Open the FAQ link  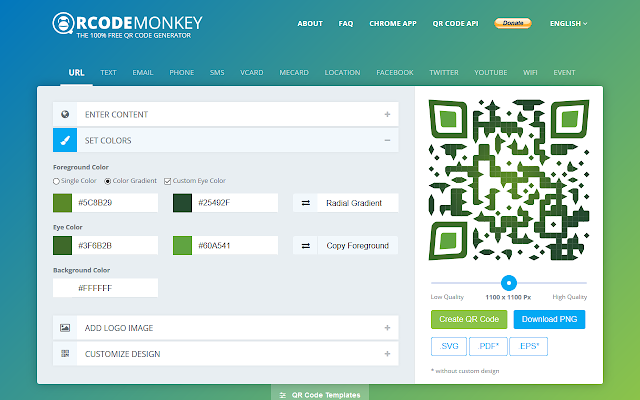[x=346, y=24]
